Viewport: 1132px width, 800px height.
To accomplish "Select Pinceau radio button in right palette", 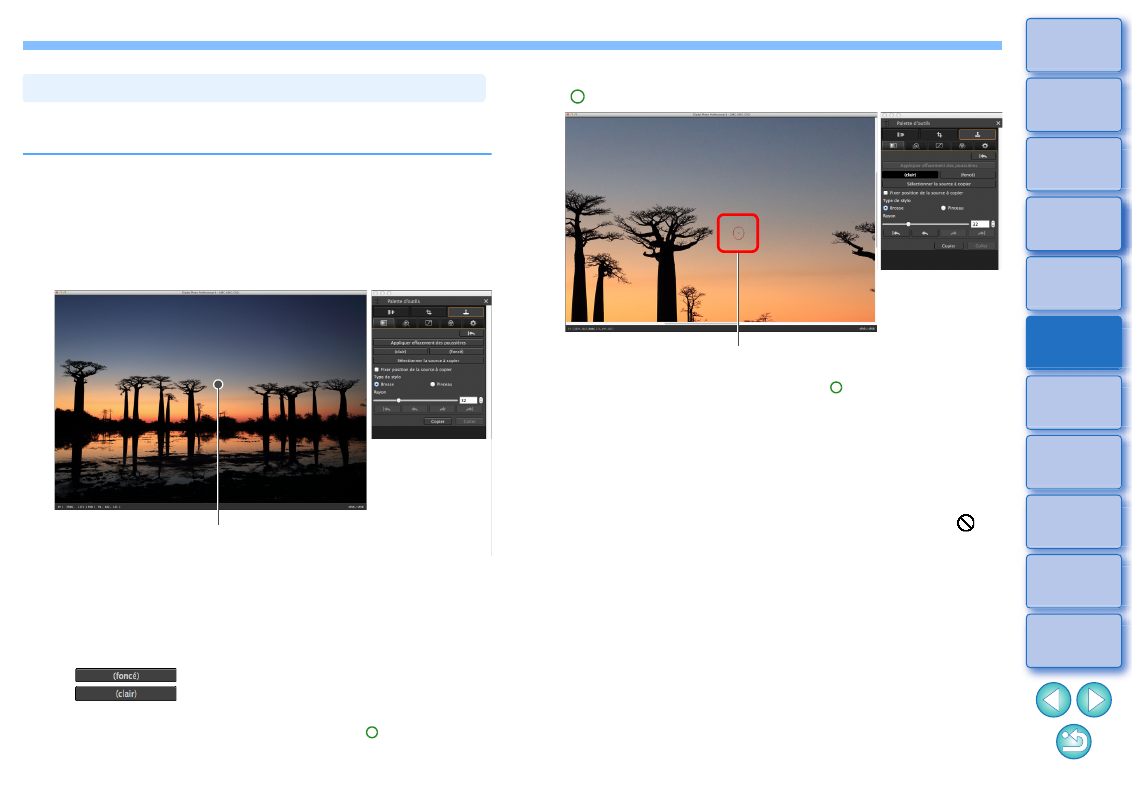I will click(x=944, y=208).
